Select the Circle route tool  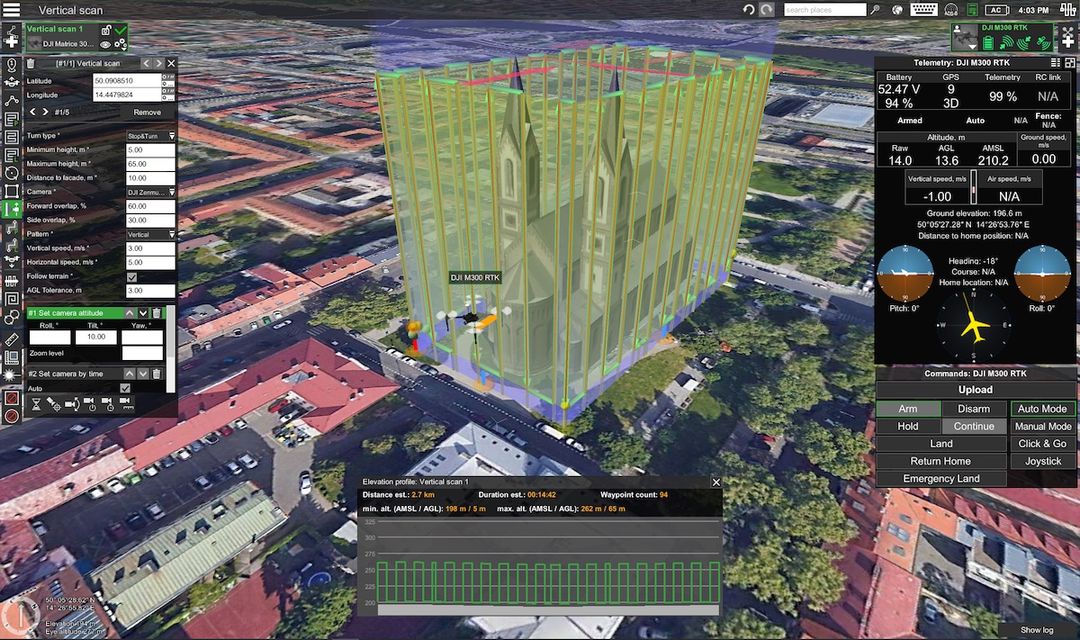tap(13, 174)
